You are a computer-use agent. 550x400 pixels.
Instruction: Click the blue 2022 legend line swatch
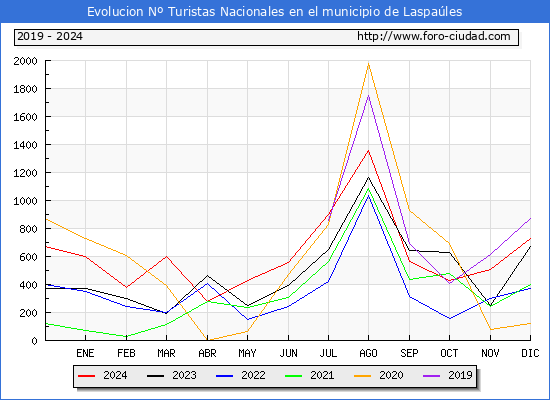point(224,376)
